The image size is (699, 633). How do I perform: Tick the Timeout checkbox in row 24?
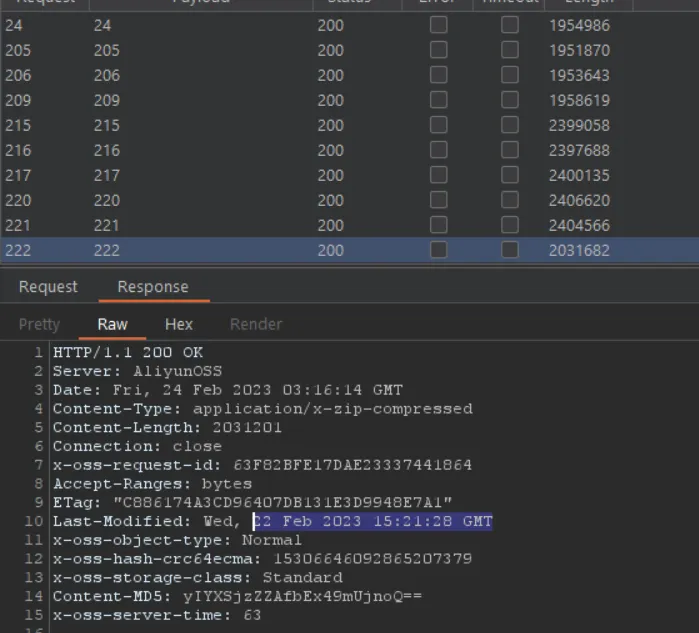pos(510,25)
